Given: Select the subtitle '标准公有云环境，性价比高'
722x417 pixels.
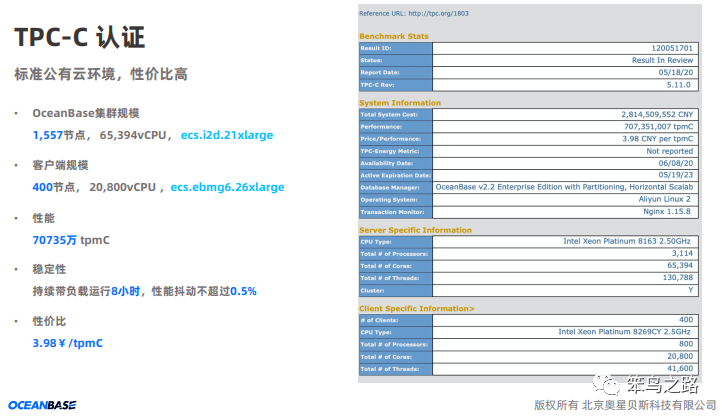Looking at the screenshot, I should click(101, 74).
